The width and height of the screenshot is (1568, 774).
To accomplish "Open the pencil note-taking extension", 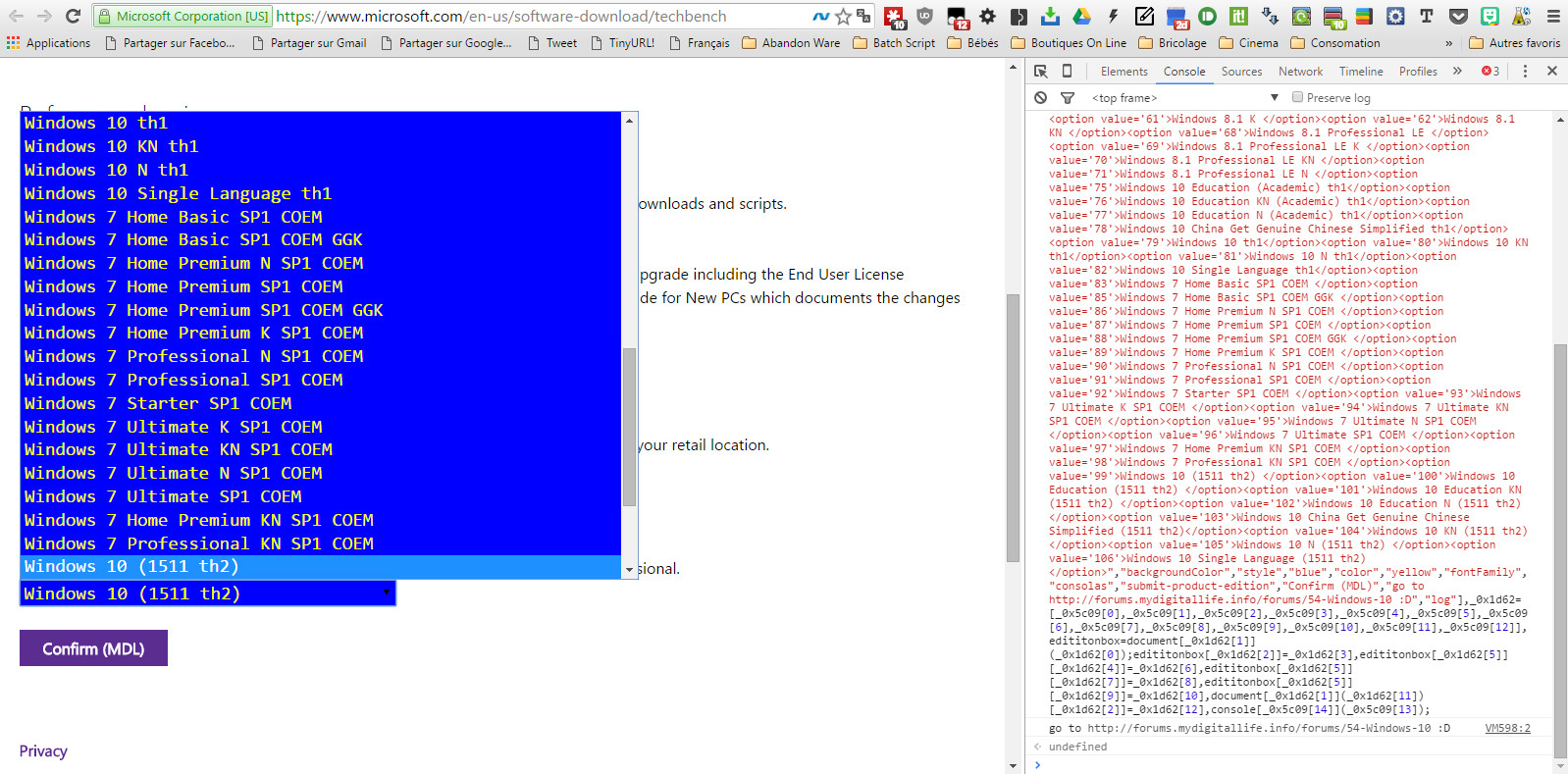I will point(1144,16).
